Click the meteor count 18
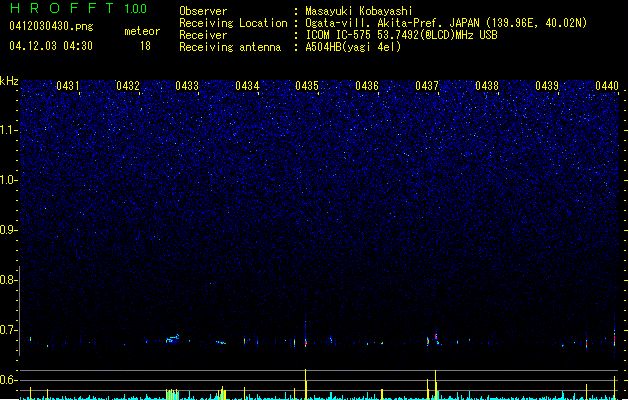The image size is (629, 400). [145, 46]
